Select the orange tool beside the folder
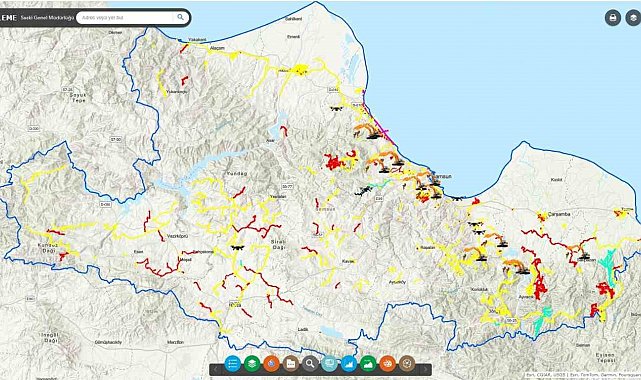This screenshot has width=641, height=380. tap(271, 363)
